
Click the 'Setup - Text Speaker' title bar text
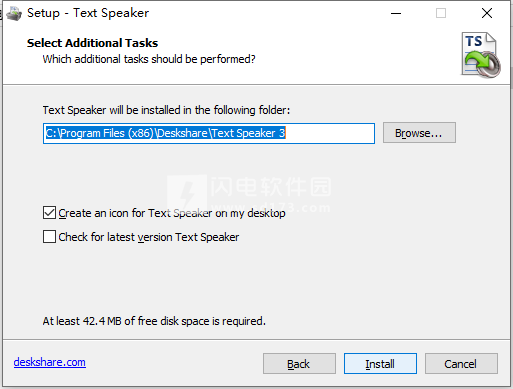(88, 13)
